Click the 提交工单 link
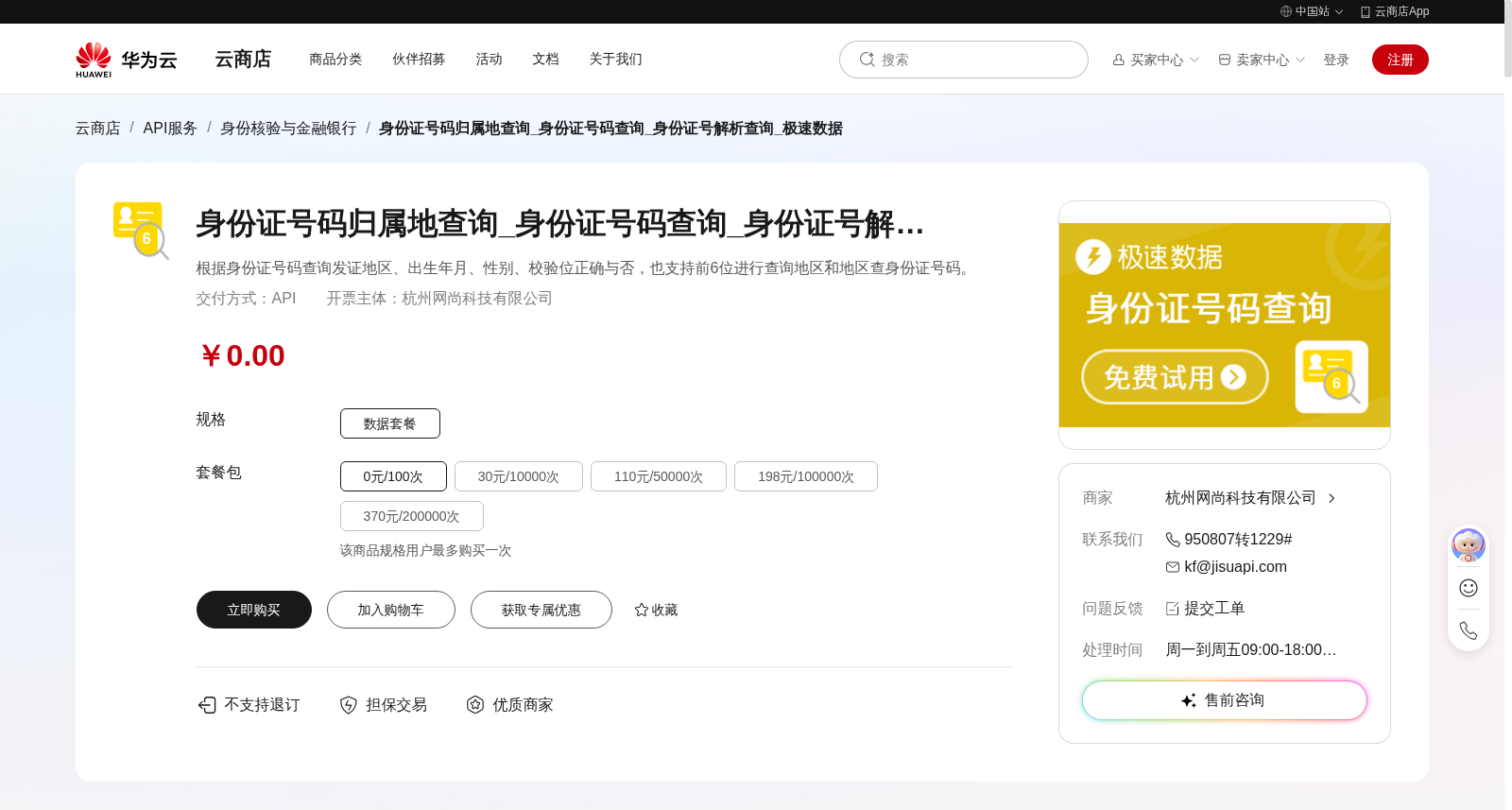 [x=1214, y=609]
